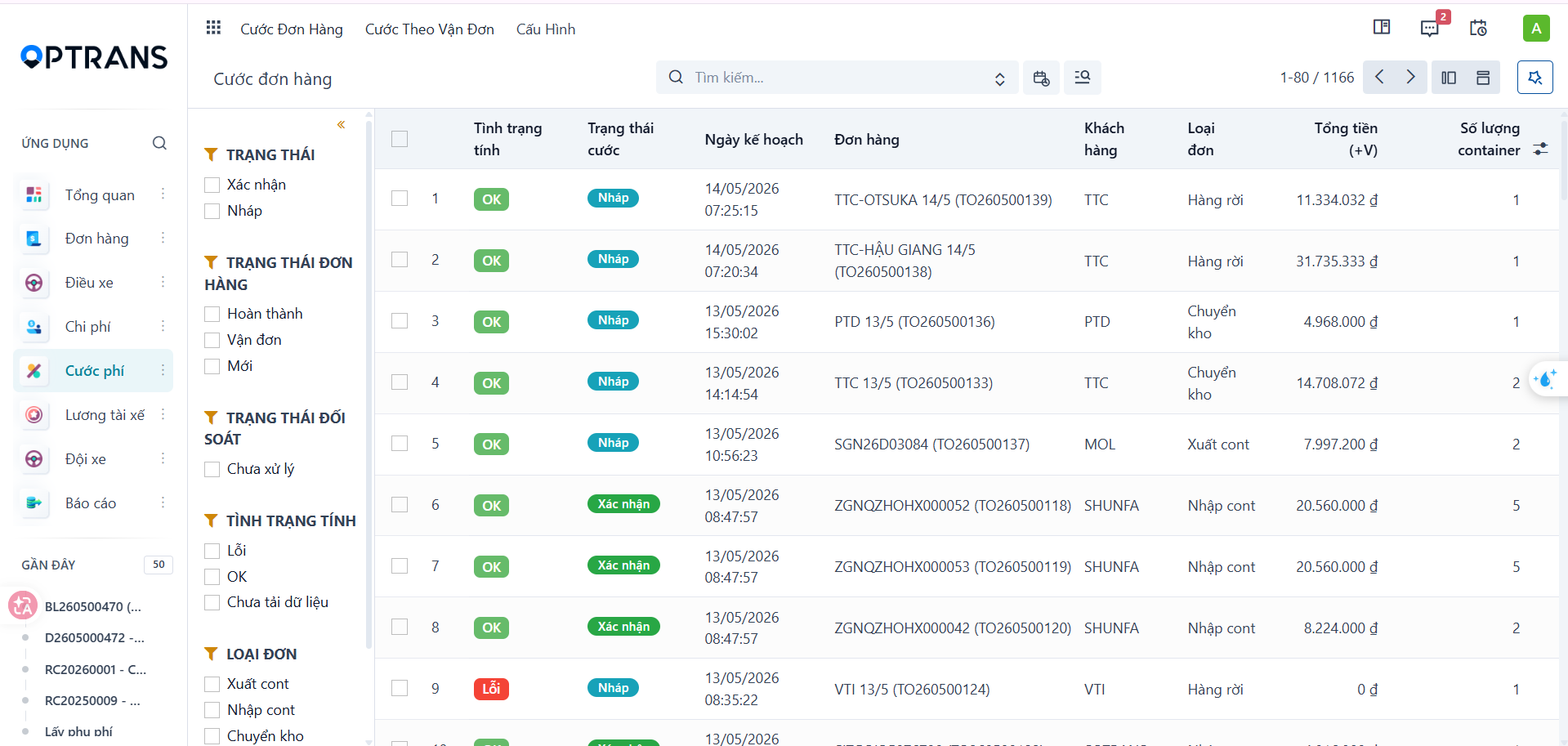Open the calendar clock icon in header
The image size is (1568, 746).
[1478, 28]
